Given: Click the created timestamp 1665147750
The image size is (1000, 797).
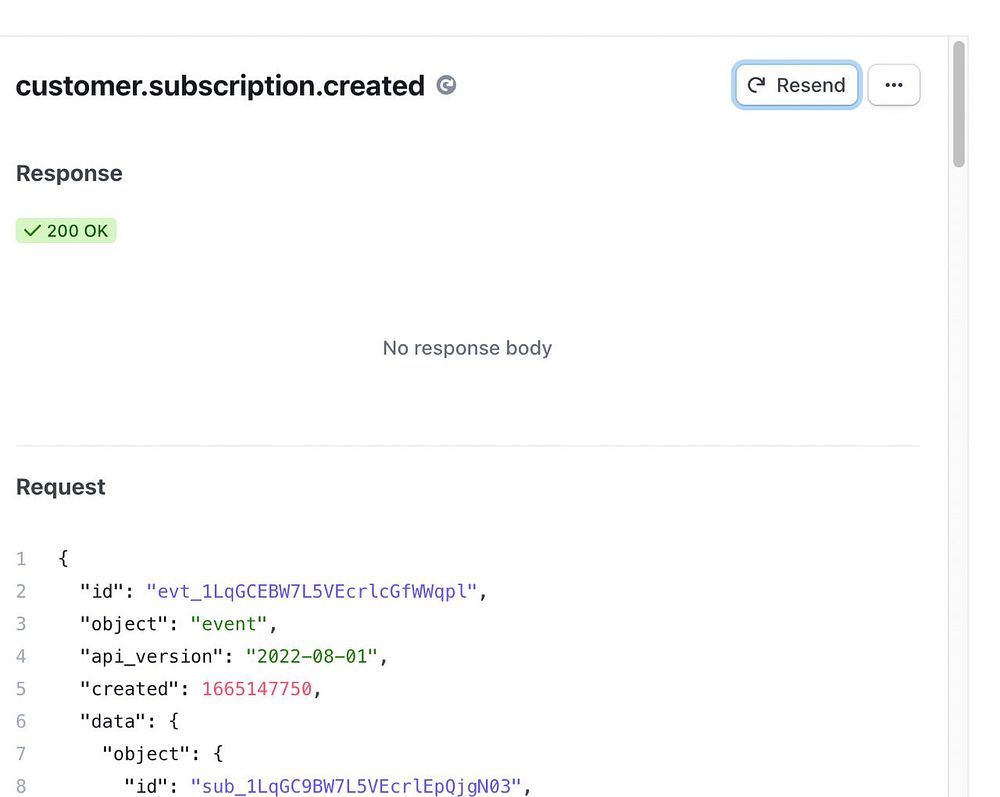Looking at the screenshot, I should point(256,689).
